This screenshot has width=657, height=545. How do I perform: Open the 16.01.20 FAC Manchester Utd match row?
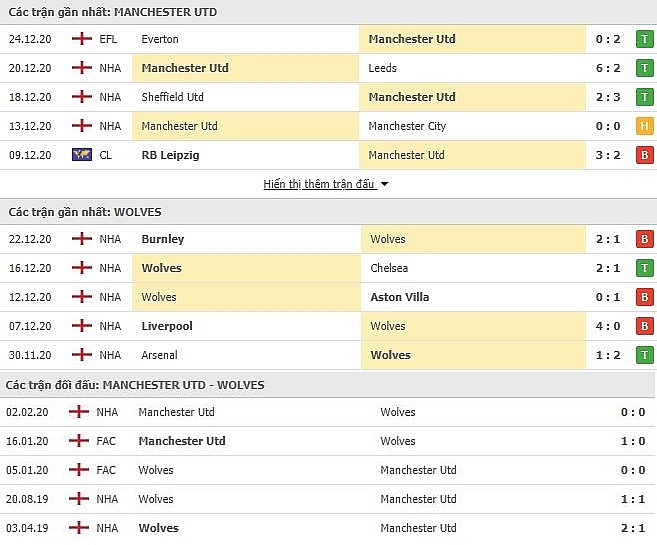click(328, 441)
